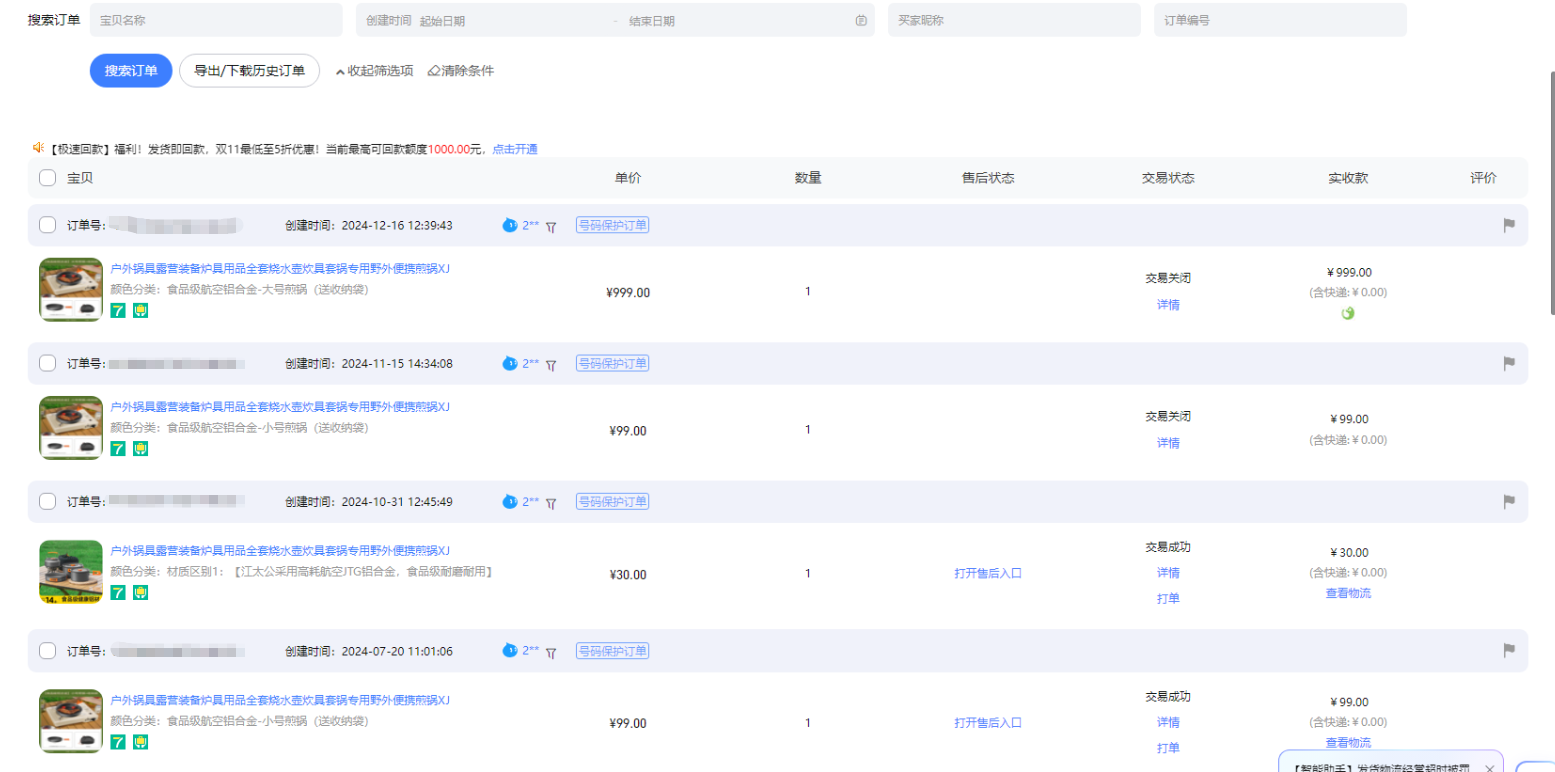Click the Wangwang chat icon on the 2024-11-15 order
This screenshot has width=1555, height=772.
click(x=510, y=364)
